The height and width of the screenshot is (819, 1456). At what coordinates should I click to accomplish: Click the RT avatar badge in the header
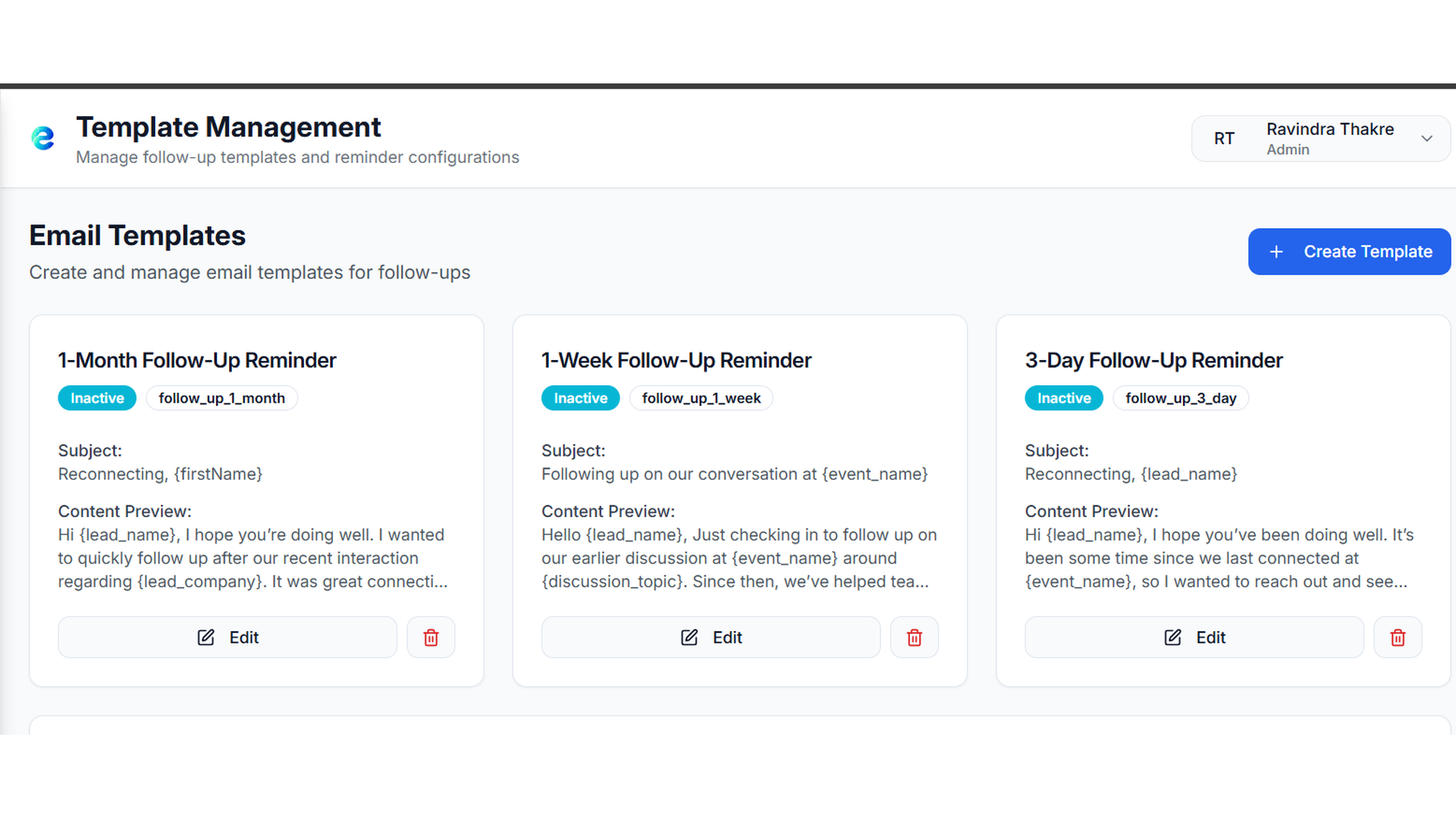coord(1225,138)
